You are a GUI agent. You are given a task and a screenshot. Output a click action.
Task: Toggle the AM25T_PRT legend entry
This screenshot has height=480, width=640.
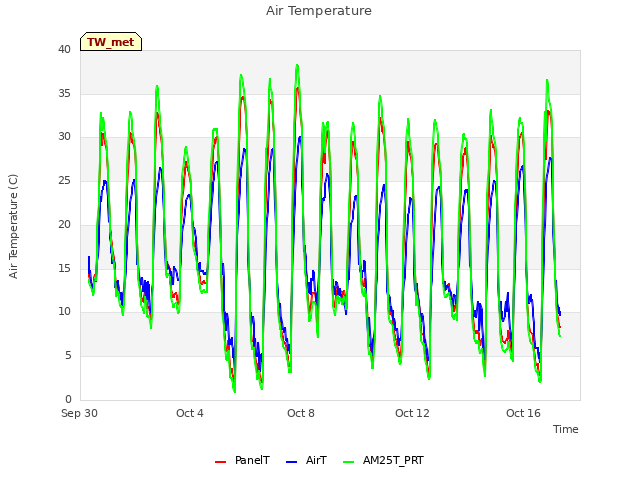383,460
